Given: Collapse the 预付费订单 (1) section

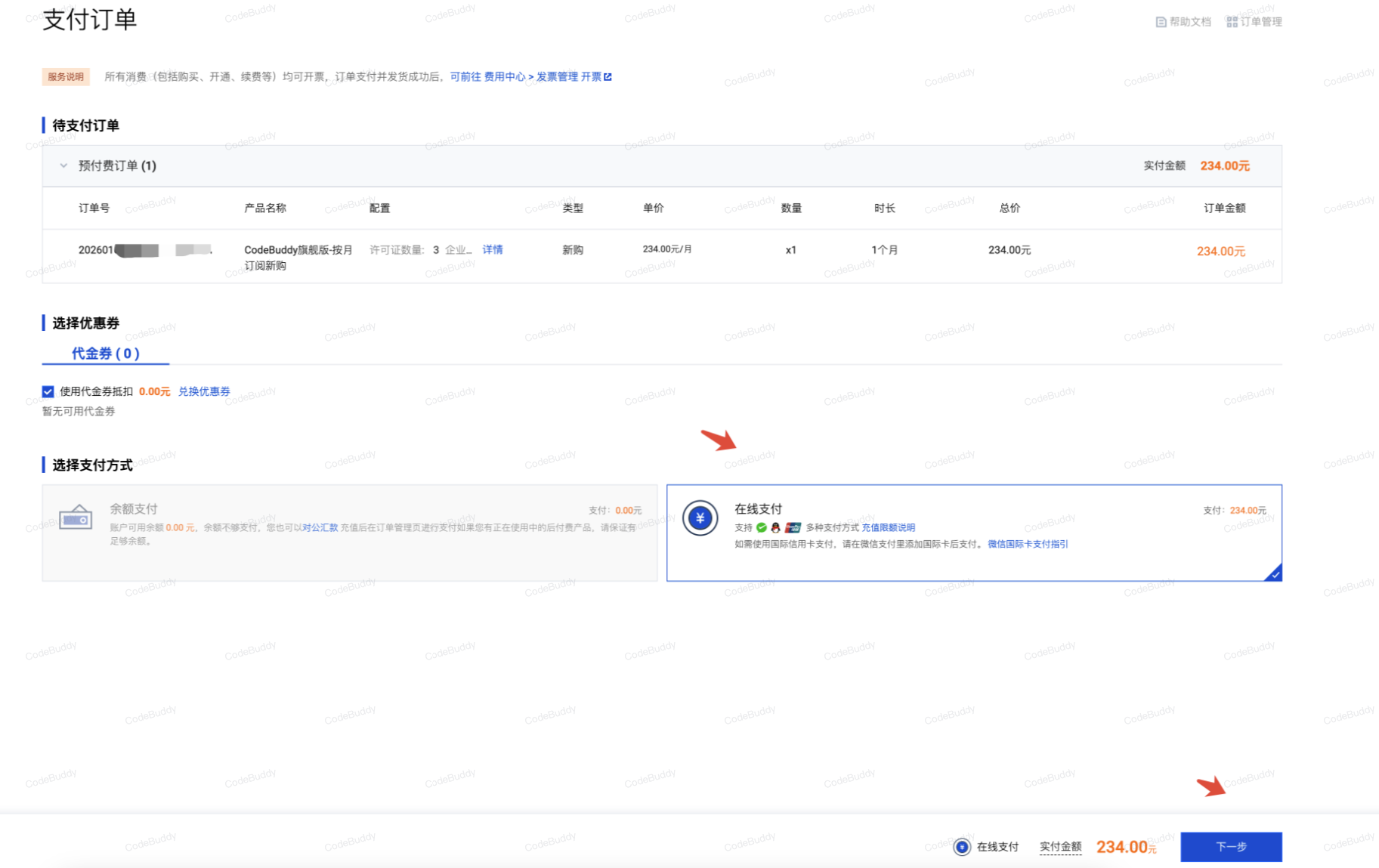Looking at the screenshot, I should [64, 165].
